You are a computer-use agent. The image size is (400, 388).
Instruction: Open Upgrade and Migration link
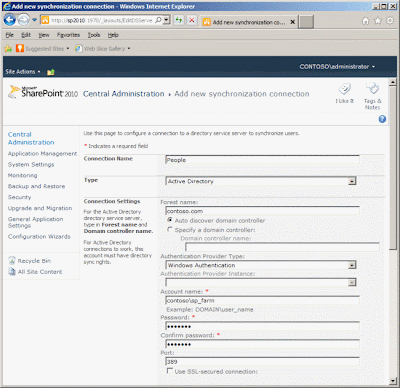point(40,208)
